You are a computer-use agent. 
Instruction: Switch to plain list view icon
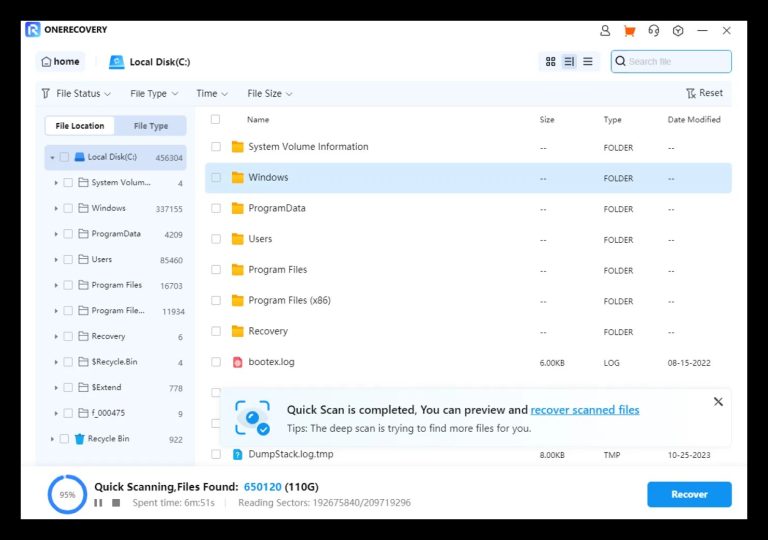(587, 62)
